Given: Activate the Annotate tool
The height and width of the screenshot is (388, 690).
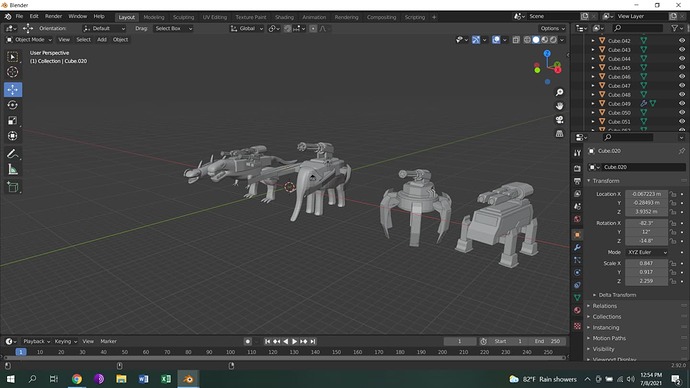Looking at the screenshot, I should (13, 154).
